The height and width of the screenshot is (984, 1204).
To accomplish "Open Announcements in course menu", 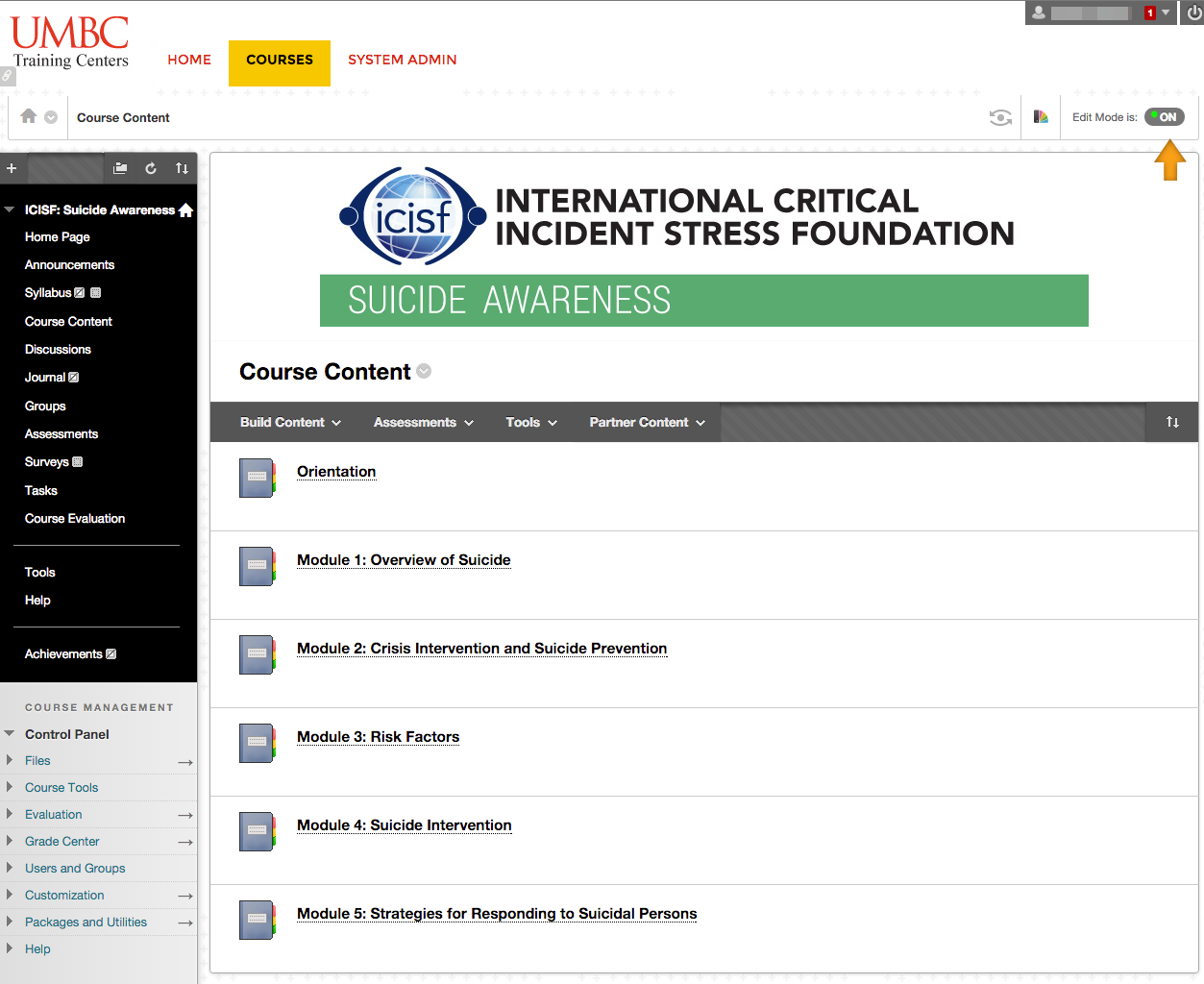I will (x=69, y=264).
